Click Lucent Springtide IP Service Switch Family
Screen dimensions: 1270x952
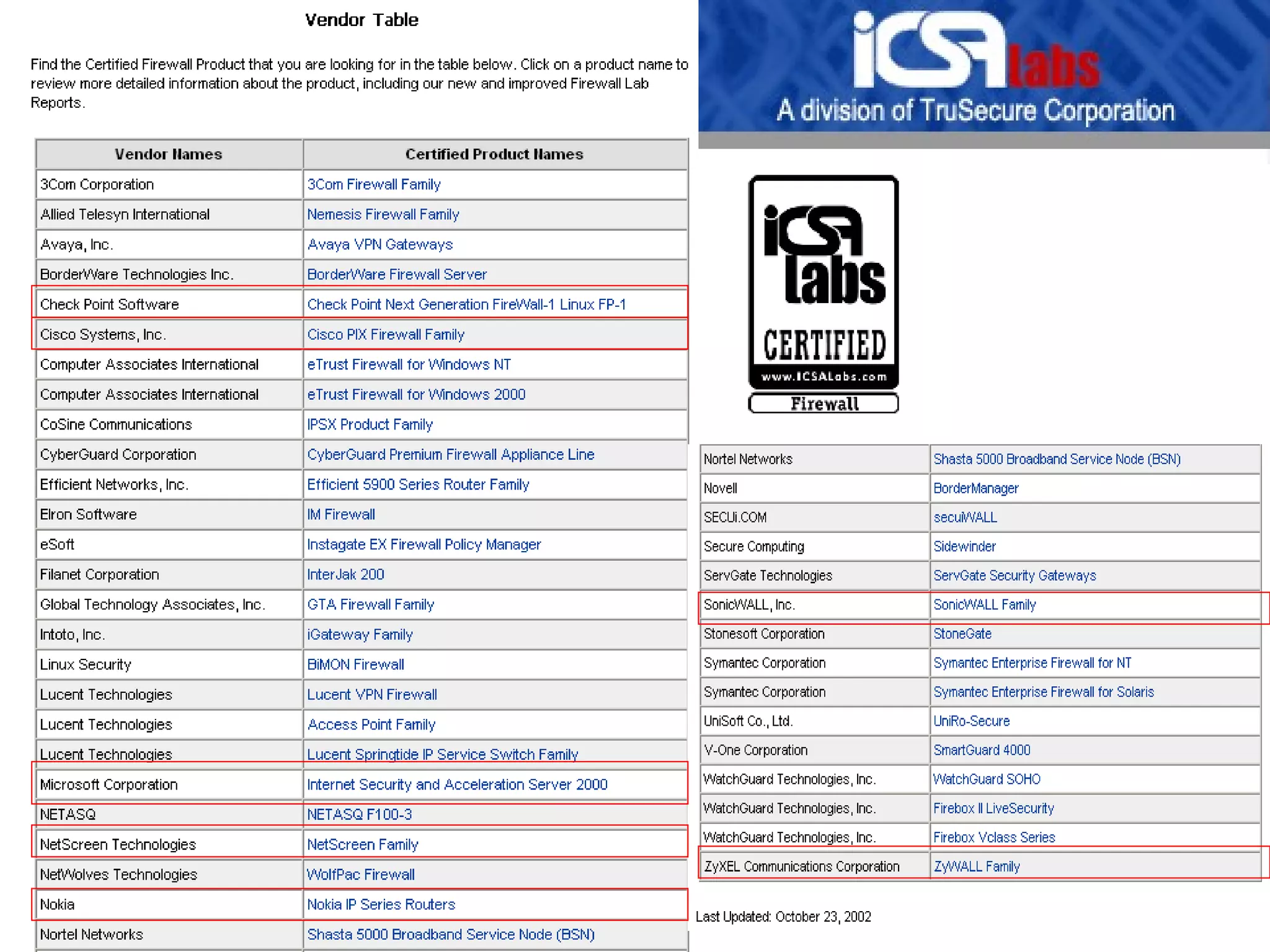click(x=443, y=754)
